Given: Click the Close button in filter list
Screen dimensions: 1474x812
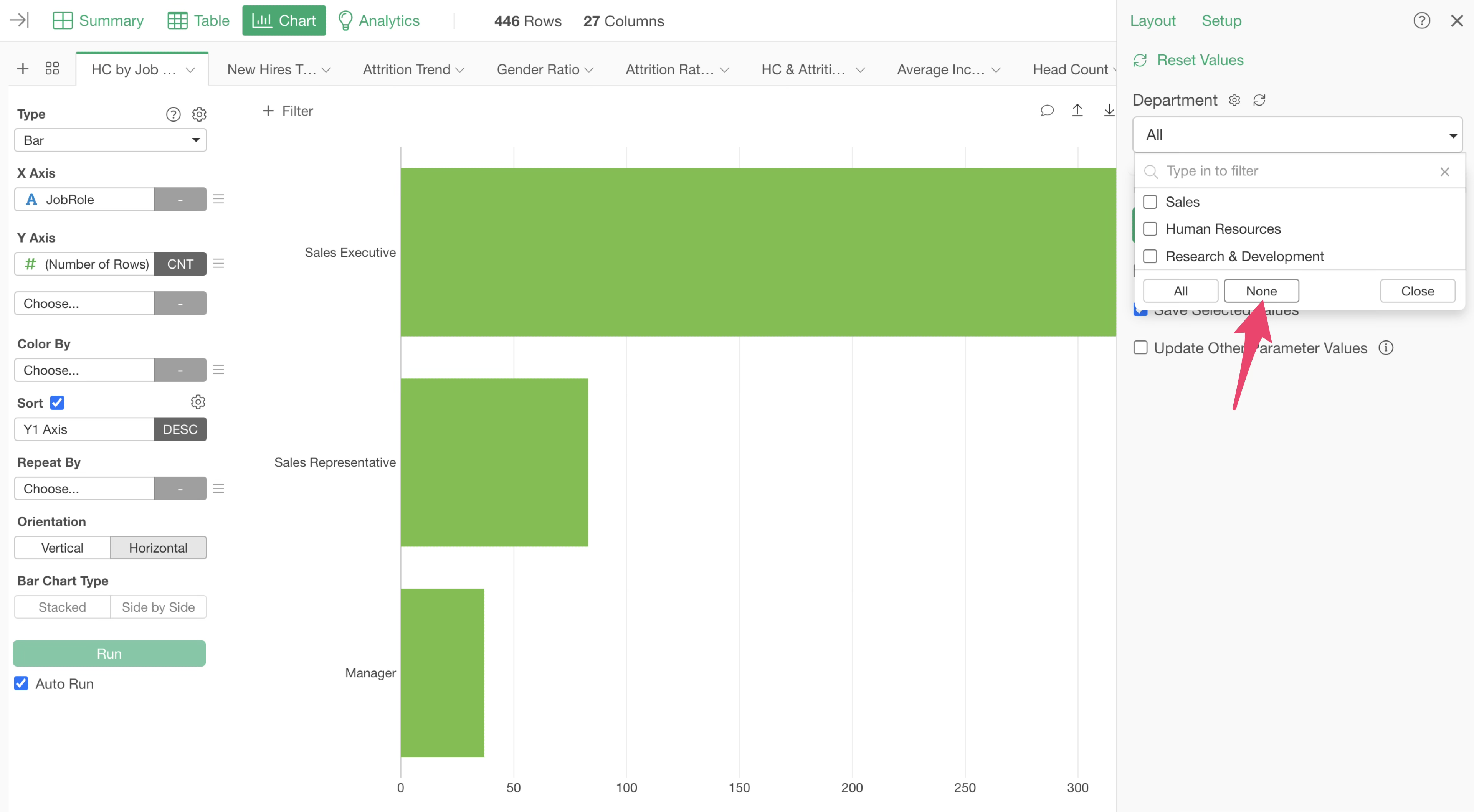Looking at the screenshot, I should point(1417,291).
